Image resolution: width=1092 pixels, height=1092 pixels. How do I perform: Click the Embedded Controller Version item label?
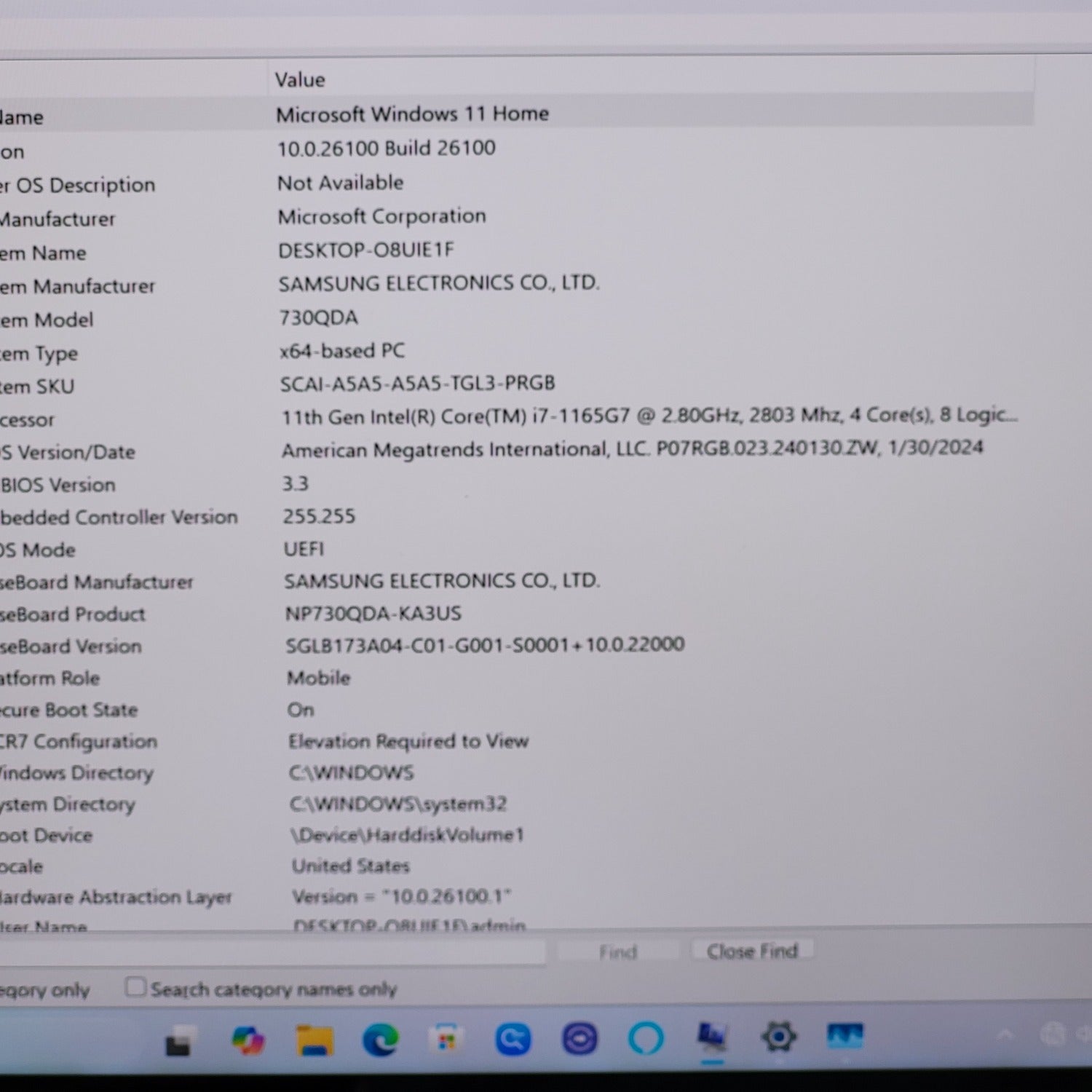[119, 518]
